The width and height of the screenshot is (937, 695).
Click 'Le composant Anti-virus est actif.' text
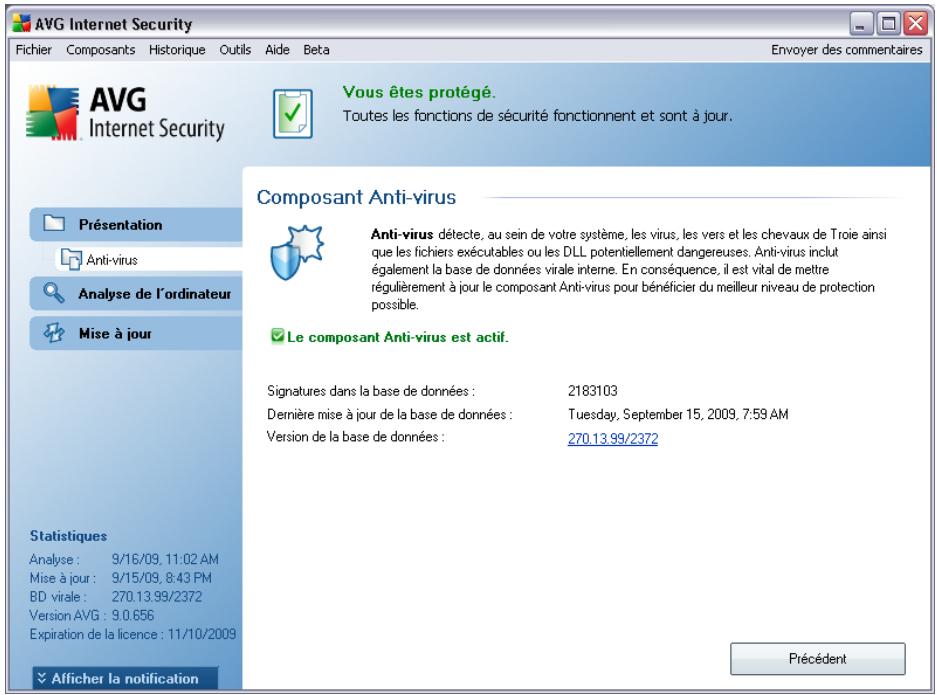pos(397,337)
